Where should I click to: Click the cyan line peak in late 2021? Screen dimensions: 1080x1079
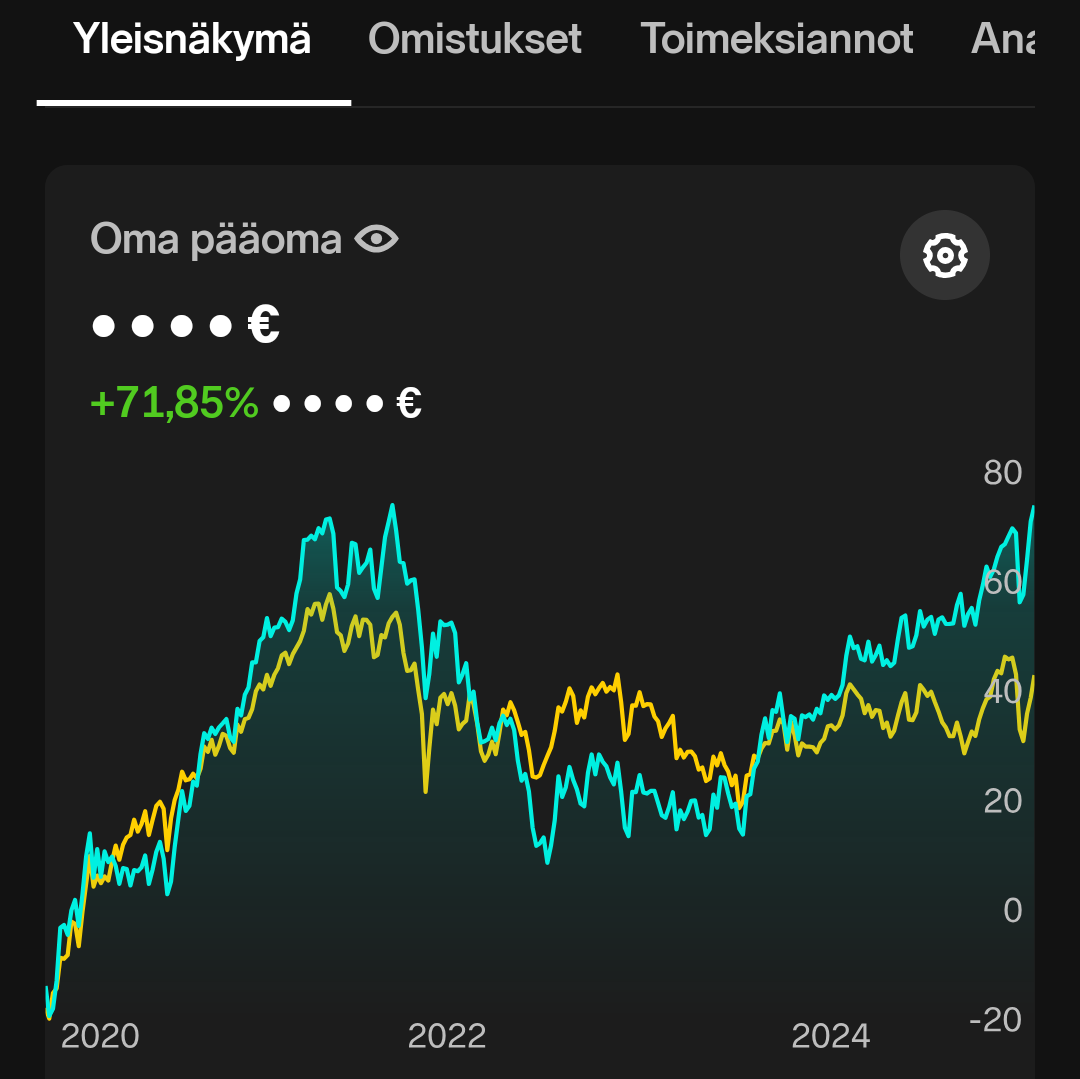point(393,506)
